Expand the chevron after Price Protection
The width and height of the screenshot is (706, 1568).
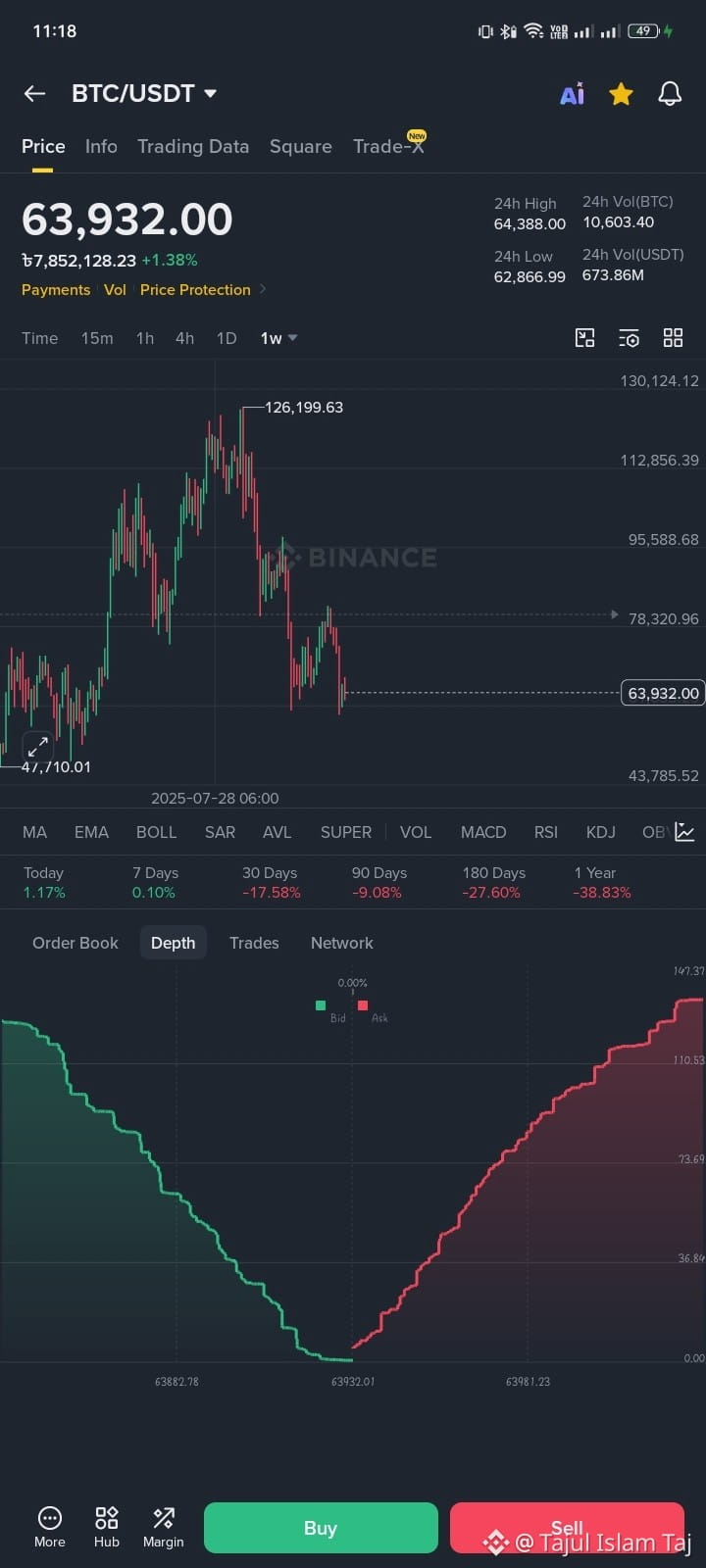tap(263, 290)
